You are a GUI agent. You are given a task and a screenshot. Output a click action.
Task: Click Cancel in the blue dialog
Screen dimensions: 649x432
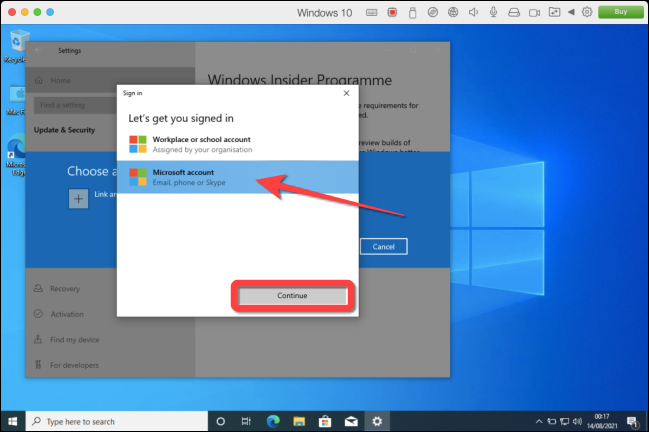384,246
